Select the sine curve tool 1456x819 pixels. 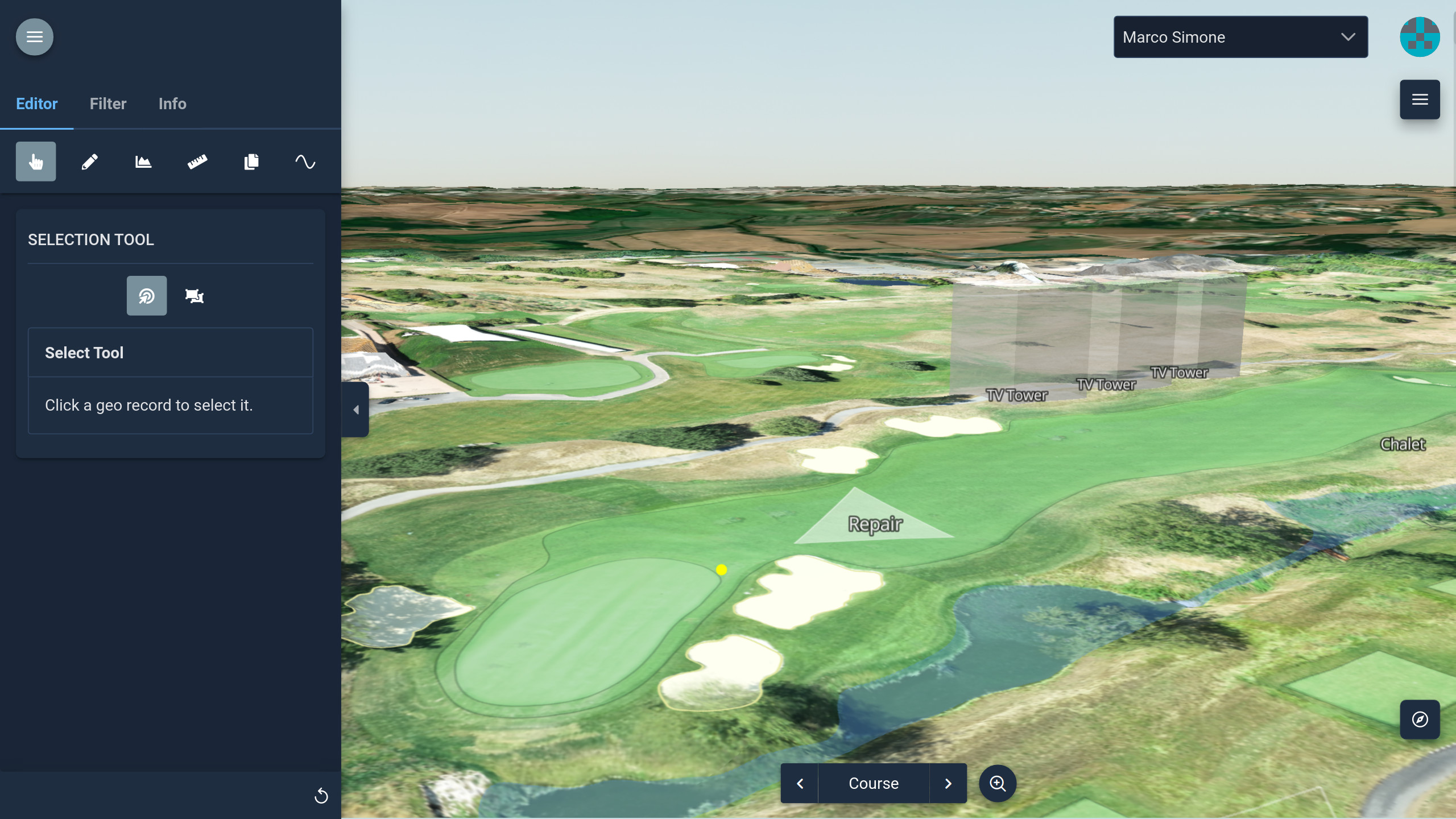(x=305, y=162)
